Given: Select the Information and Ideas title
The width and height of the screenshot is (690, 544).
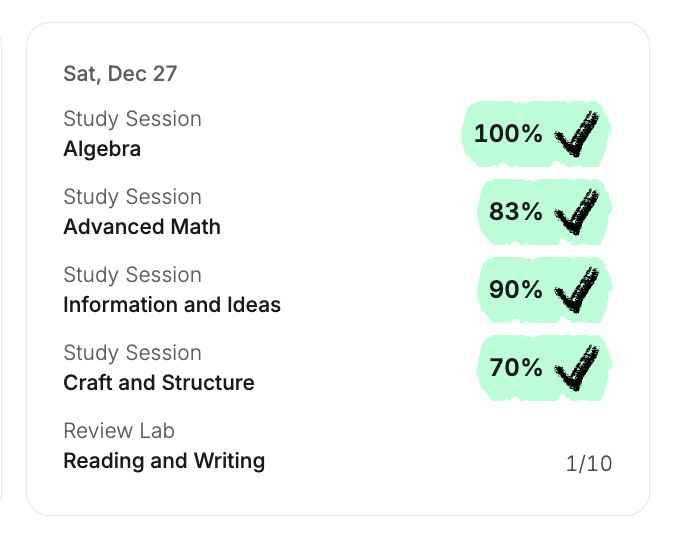Looking at the screenshot, I should 172,305.
